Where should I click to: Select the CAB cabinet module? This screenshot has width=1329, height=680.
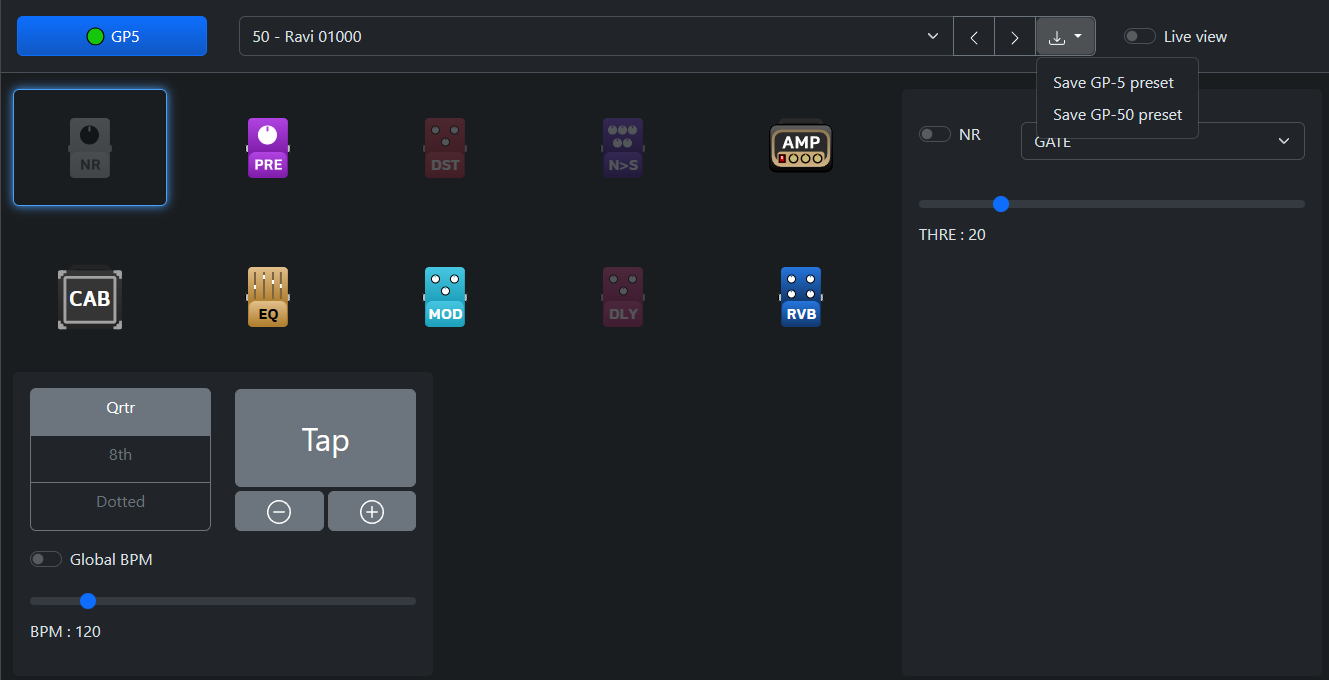click(90, 298)
